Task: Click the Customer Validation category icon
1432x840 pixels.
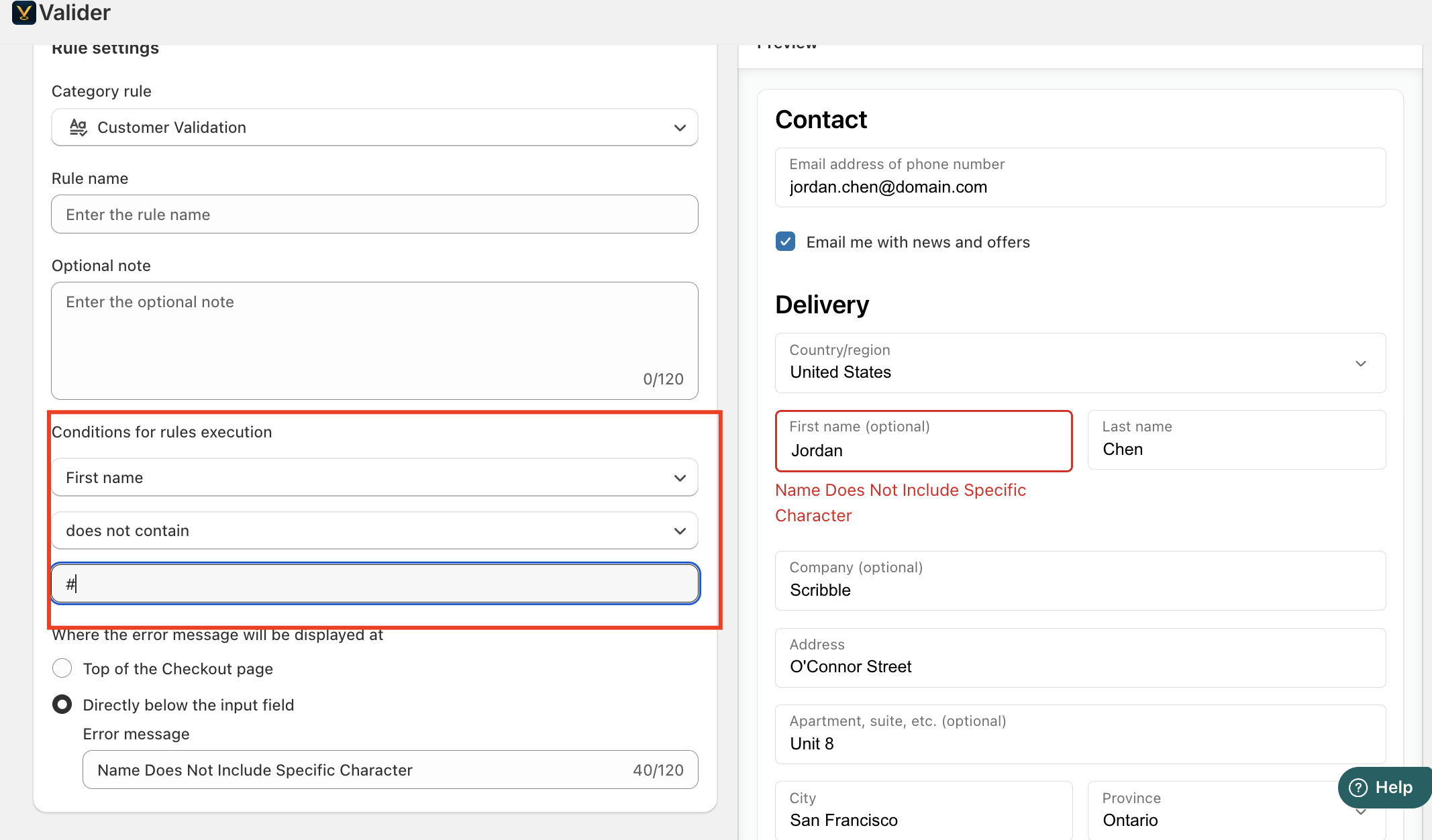Action: 79,127
